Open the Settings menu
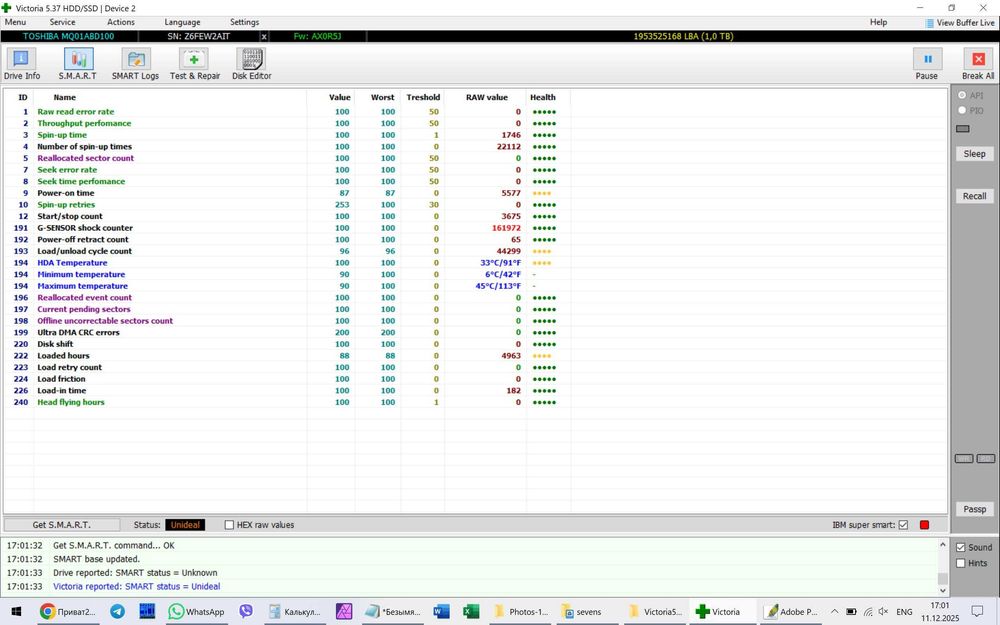Screen dimensions: 1000x625 (244, 22)
